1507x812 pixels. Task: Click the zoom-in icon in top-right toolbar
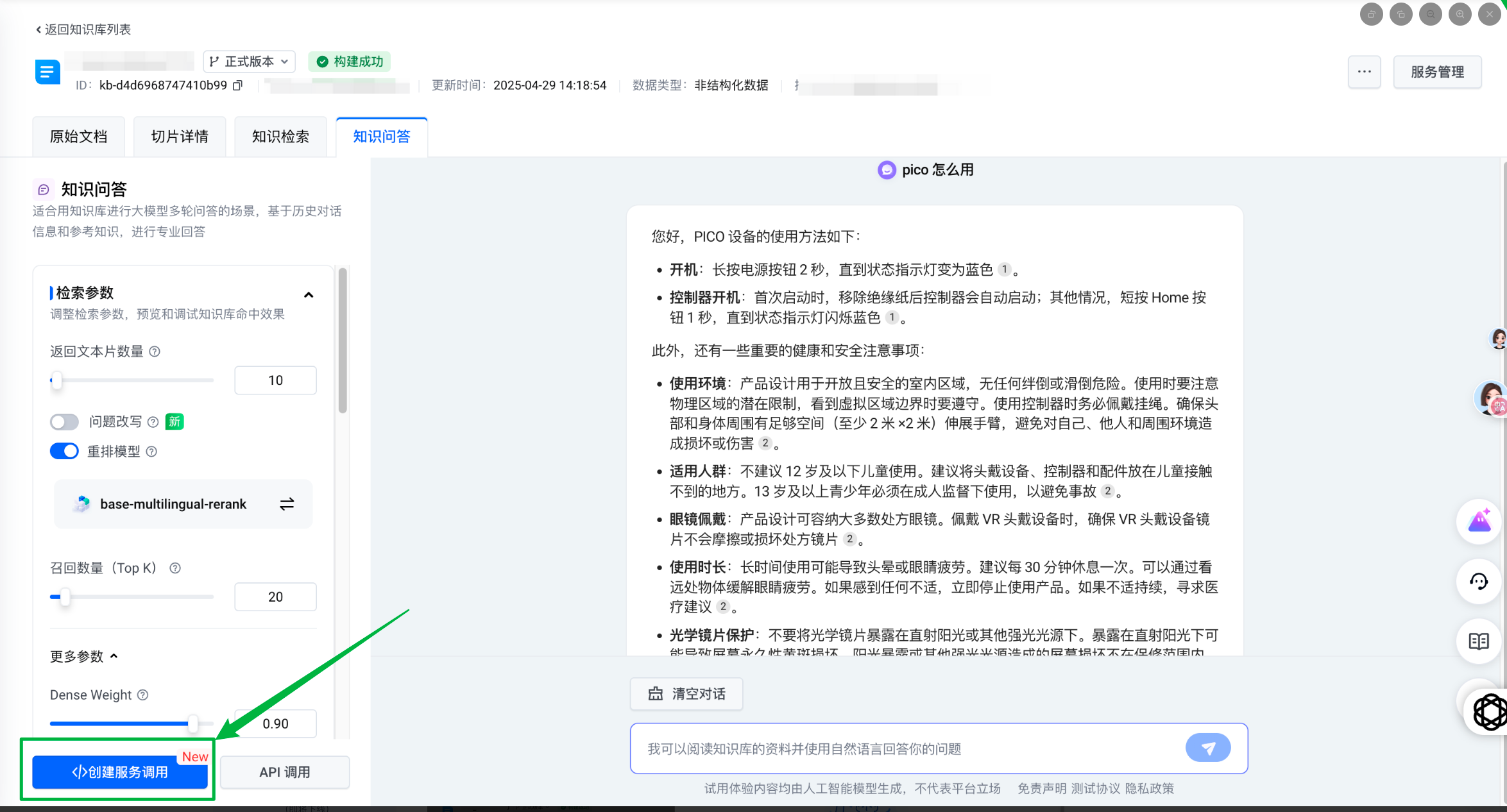coord(1460,14)
